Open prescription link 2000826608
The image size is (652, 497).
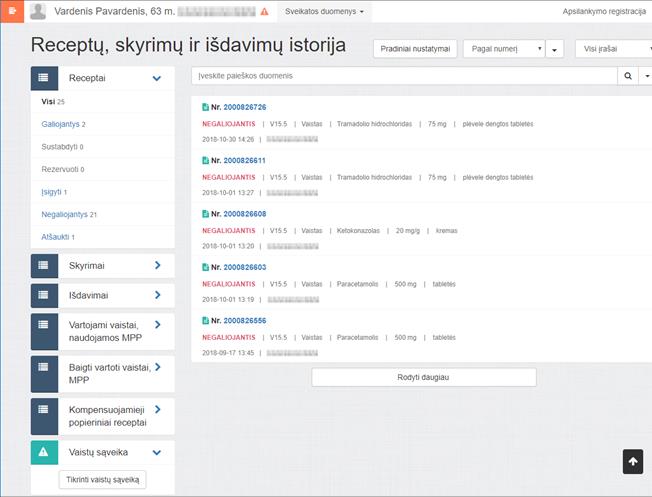245,214
